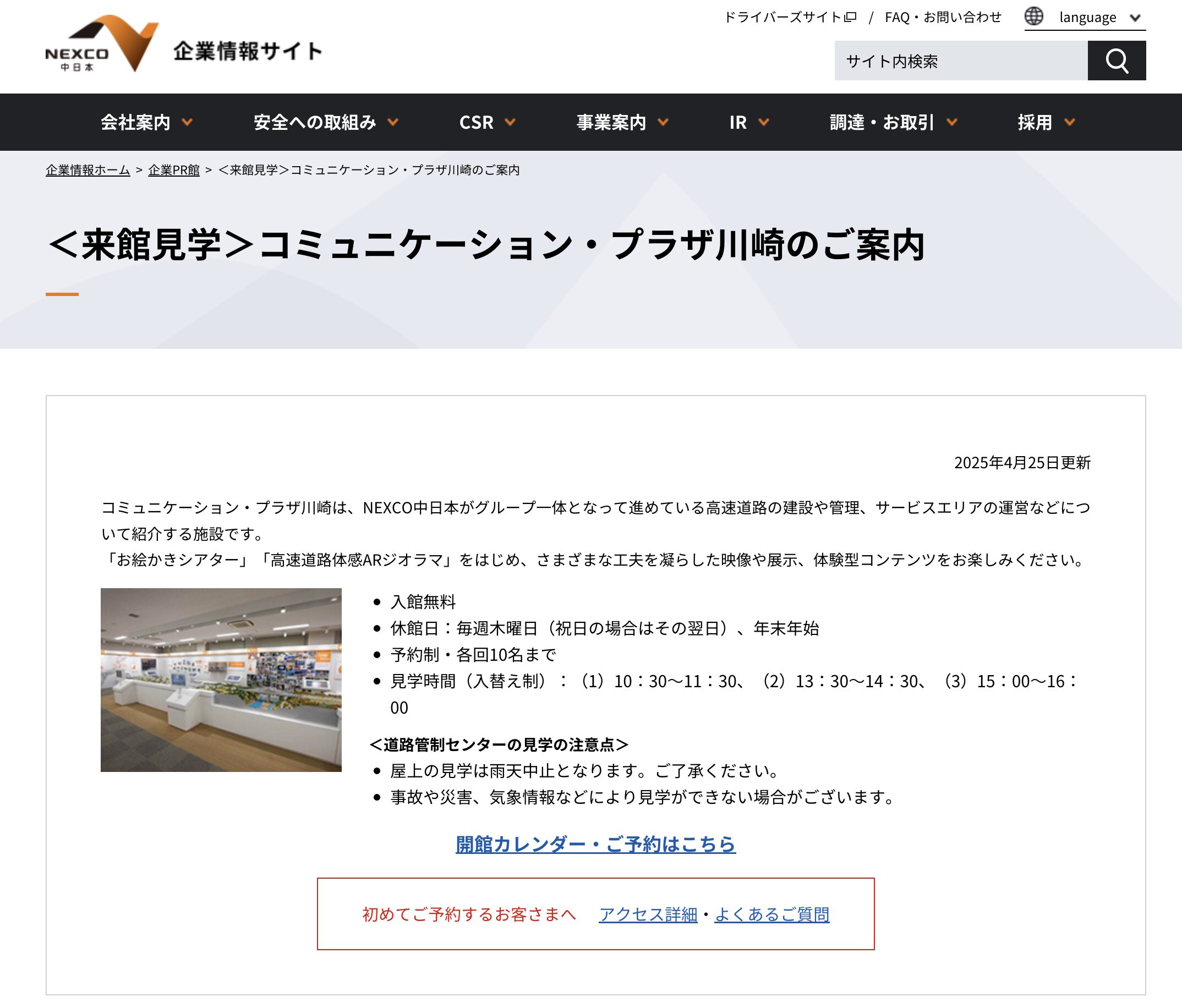Expand the language dropdown arrow
The image size is (1182, 1008).
pyautogui.click(x=1135, y=18)
